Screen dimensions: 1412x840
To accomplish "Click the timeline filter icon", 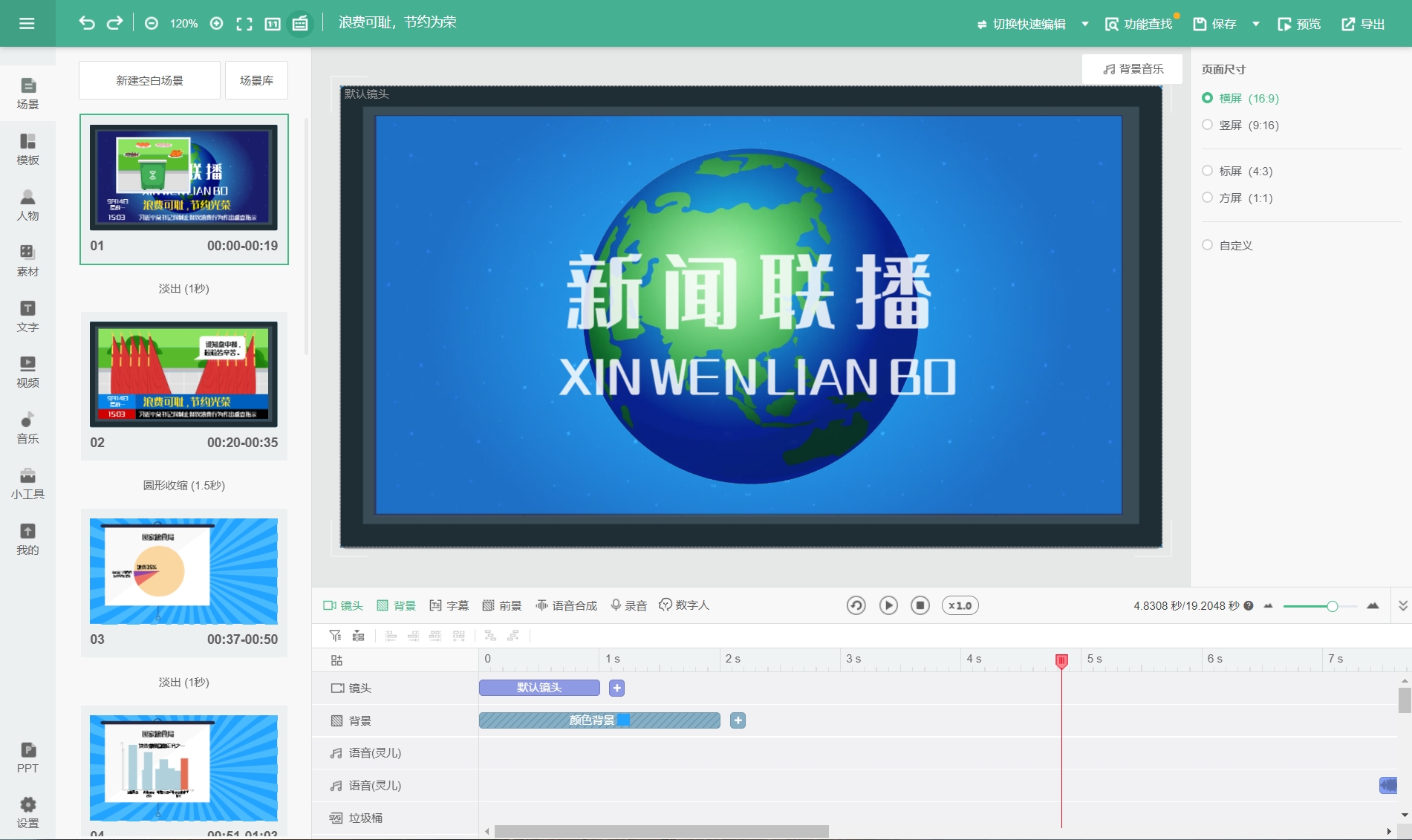I will click(x=335, y=636).
